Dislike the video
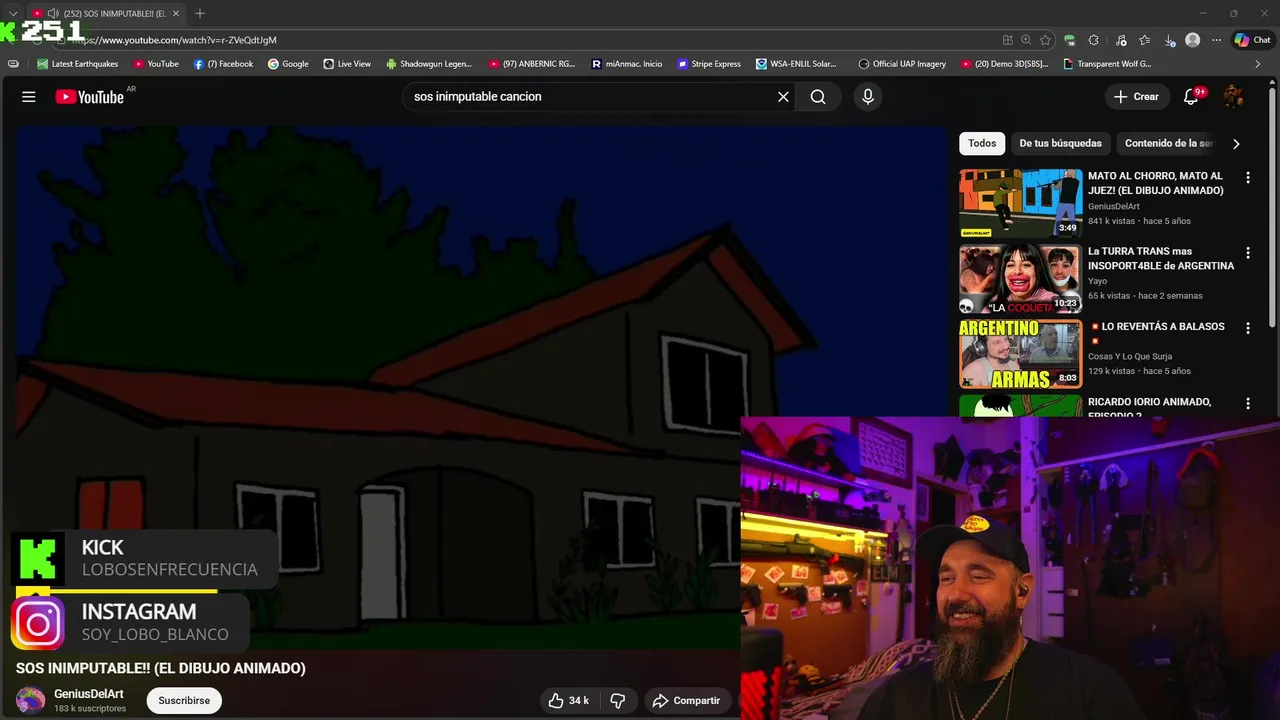The width and height of the screenshot is (1280, 720). click(618, 700)
